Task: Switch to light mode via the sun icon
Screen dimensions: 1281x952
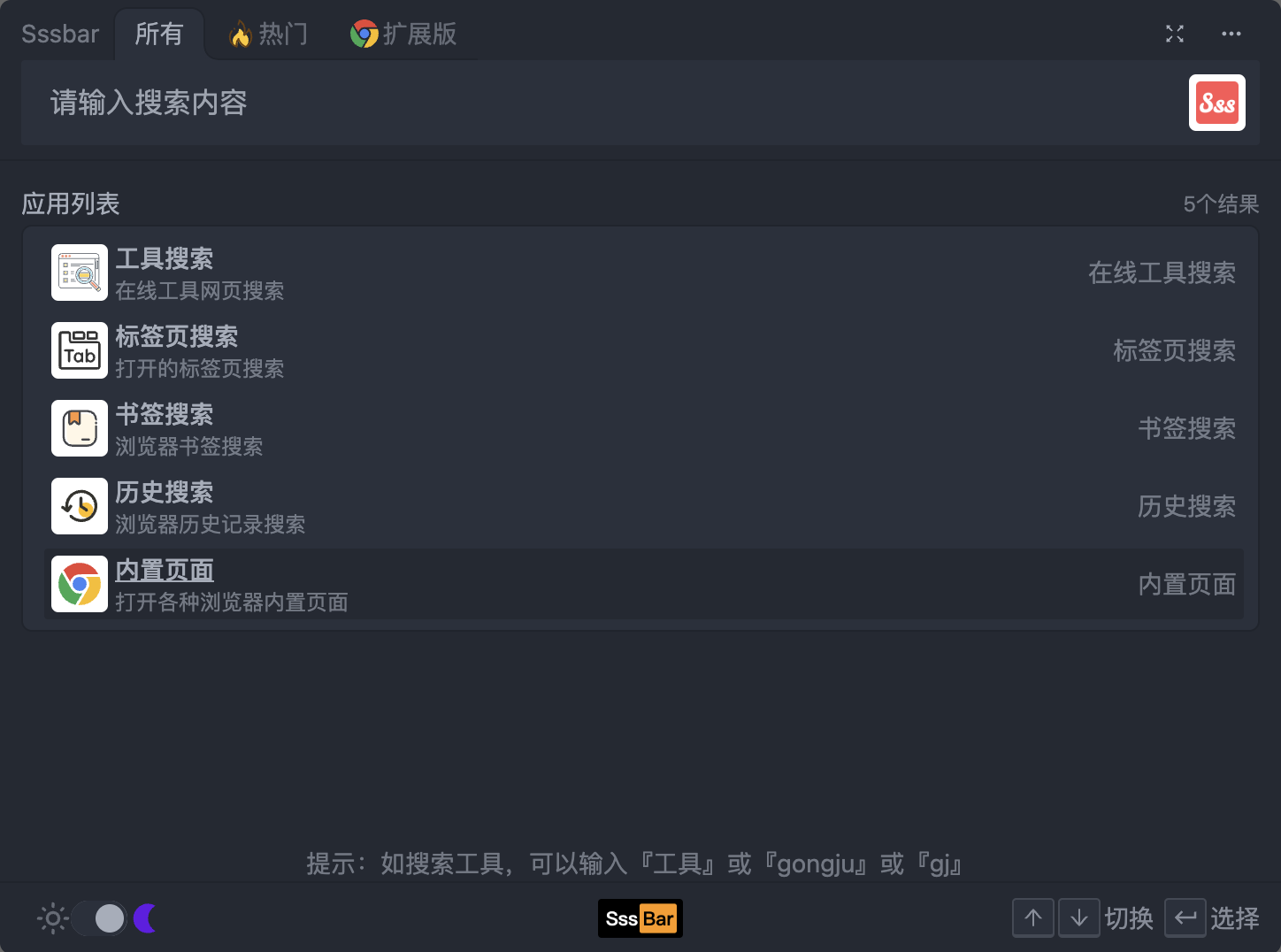Action: click(x=51, y=918)
